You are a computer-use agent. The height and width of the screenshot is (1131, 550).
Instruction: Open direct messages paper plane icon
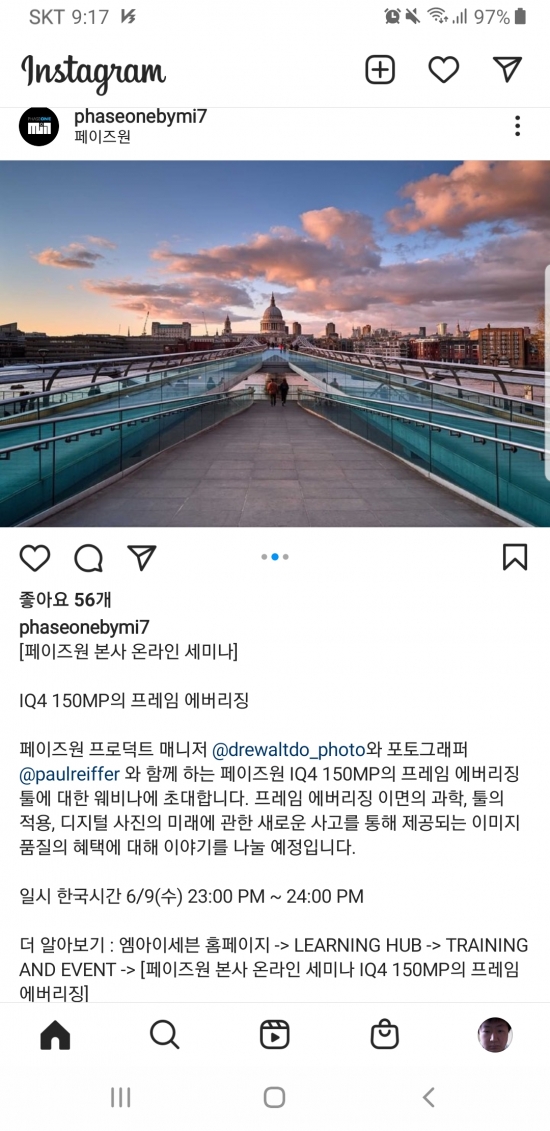tap(507, 69)
